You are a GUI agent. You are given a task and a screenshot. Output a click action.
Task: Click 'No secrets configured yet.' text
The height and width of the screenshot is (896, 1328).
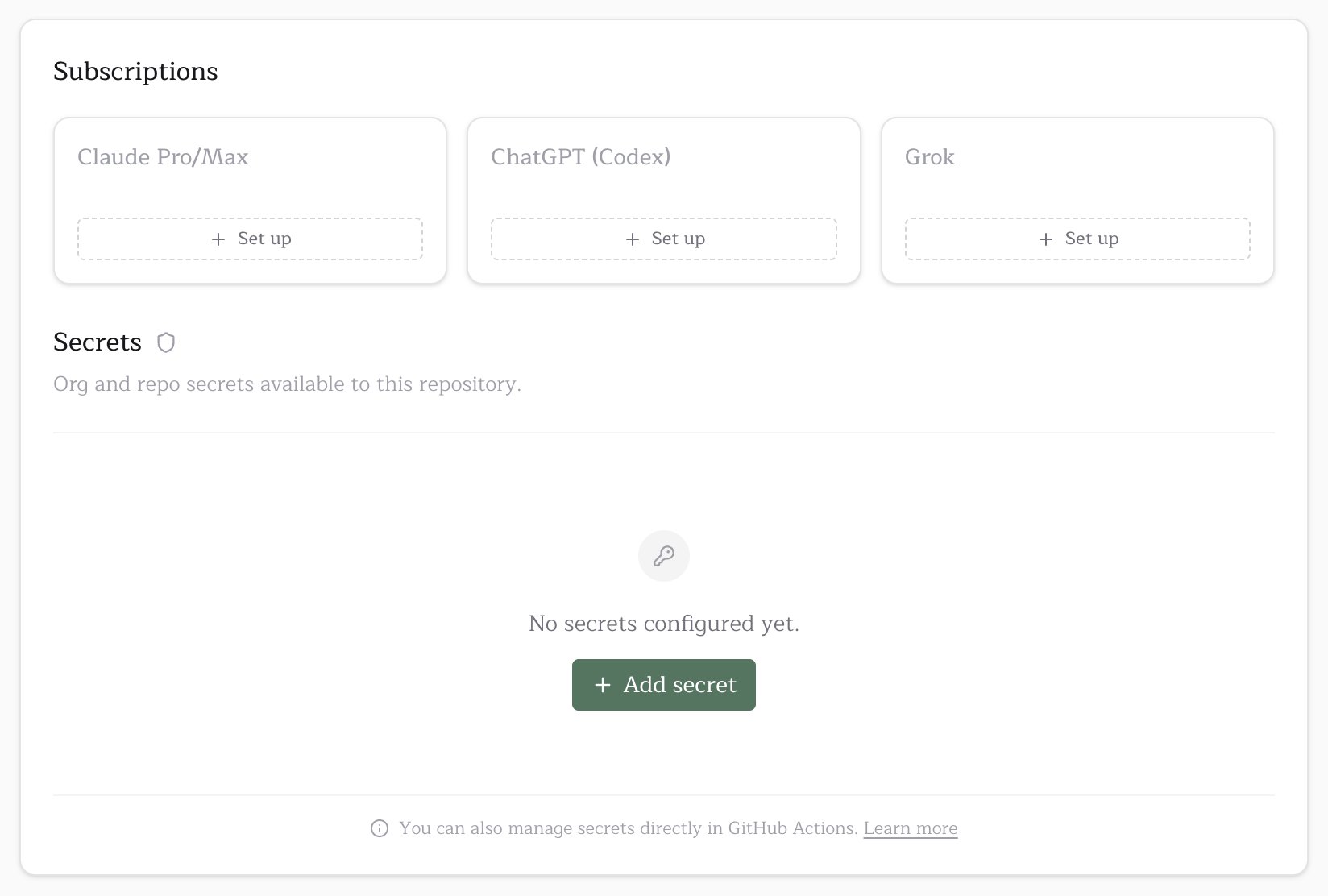pyautogui.click(x=664, y=624)
